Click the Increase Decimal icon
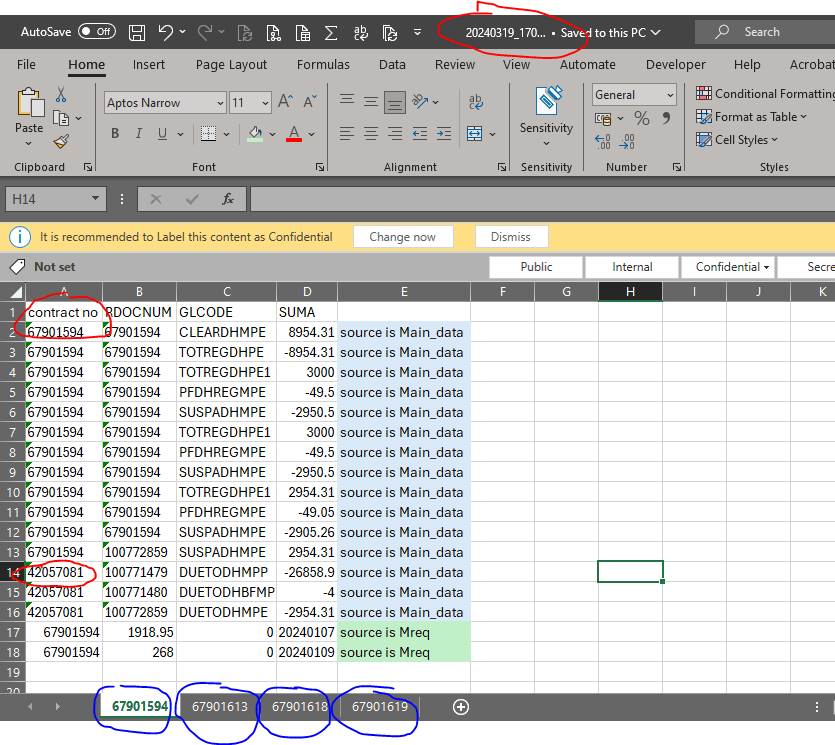The image size is (835, 745). [603, 142]
